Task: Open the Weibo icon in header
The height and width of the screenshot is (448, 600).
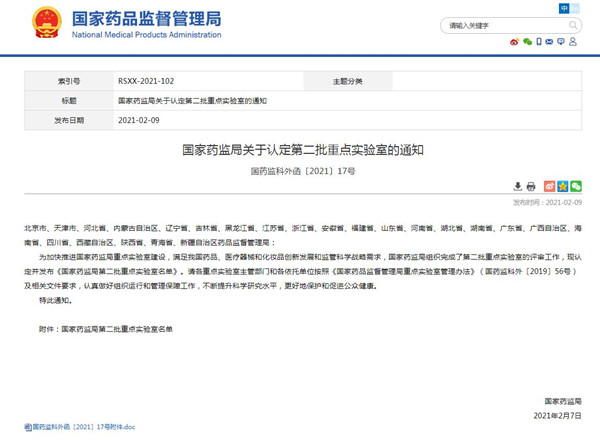Action: [x=515, y=42]
